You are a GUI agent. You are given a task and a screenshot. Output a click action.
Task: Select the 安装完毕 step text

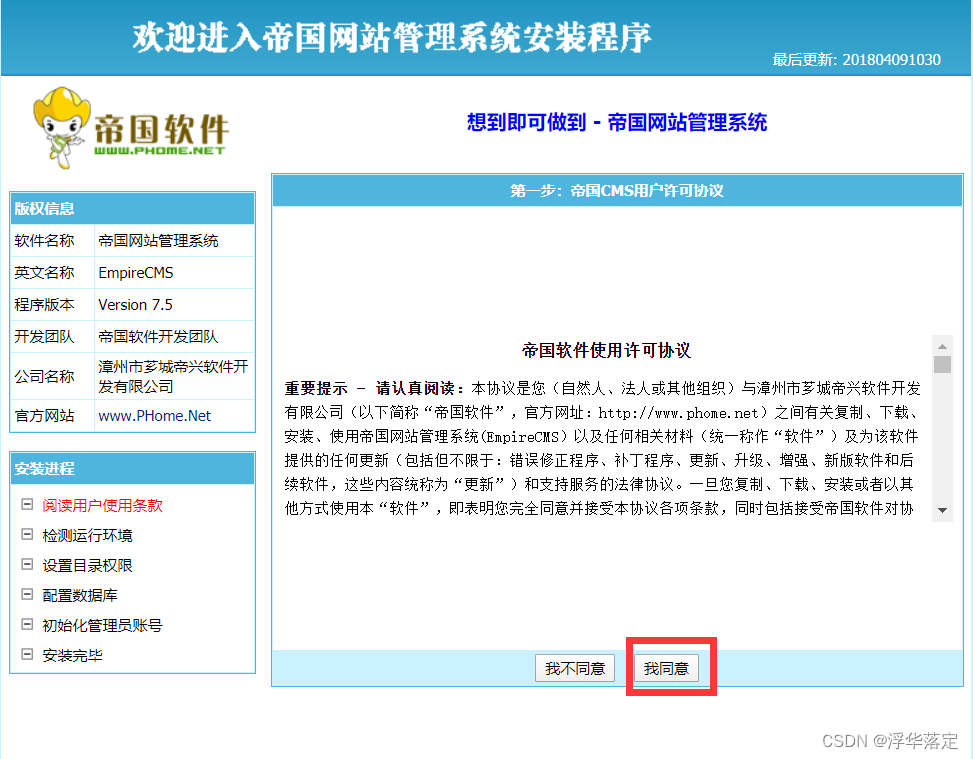point(73,655)
